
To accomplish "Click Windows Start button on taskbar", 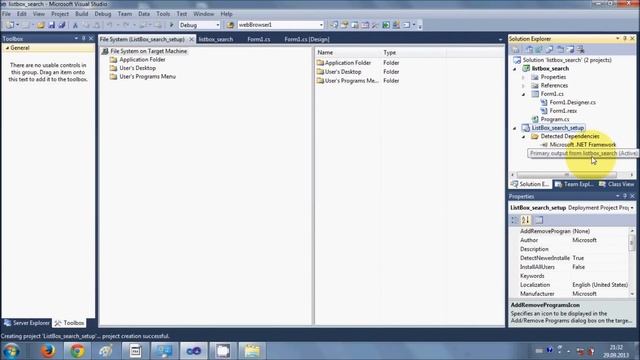I will point(11,351).
